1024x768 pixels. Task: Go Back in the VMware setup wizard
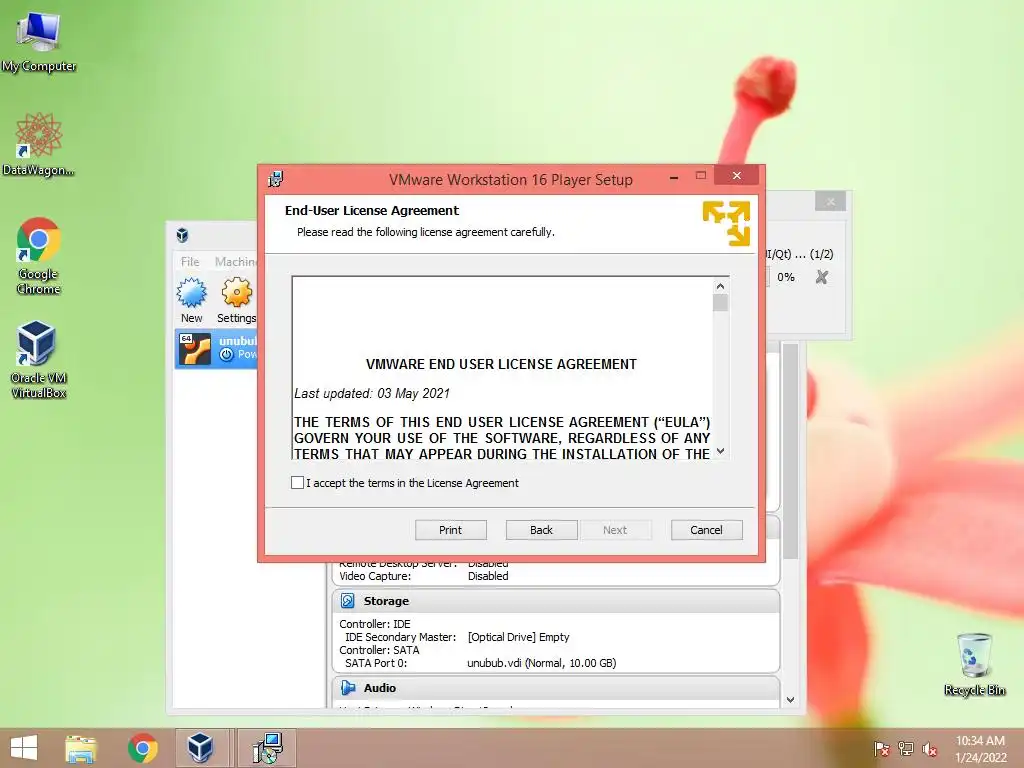coord(541,530)
